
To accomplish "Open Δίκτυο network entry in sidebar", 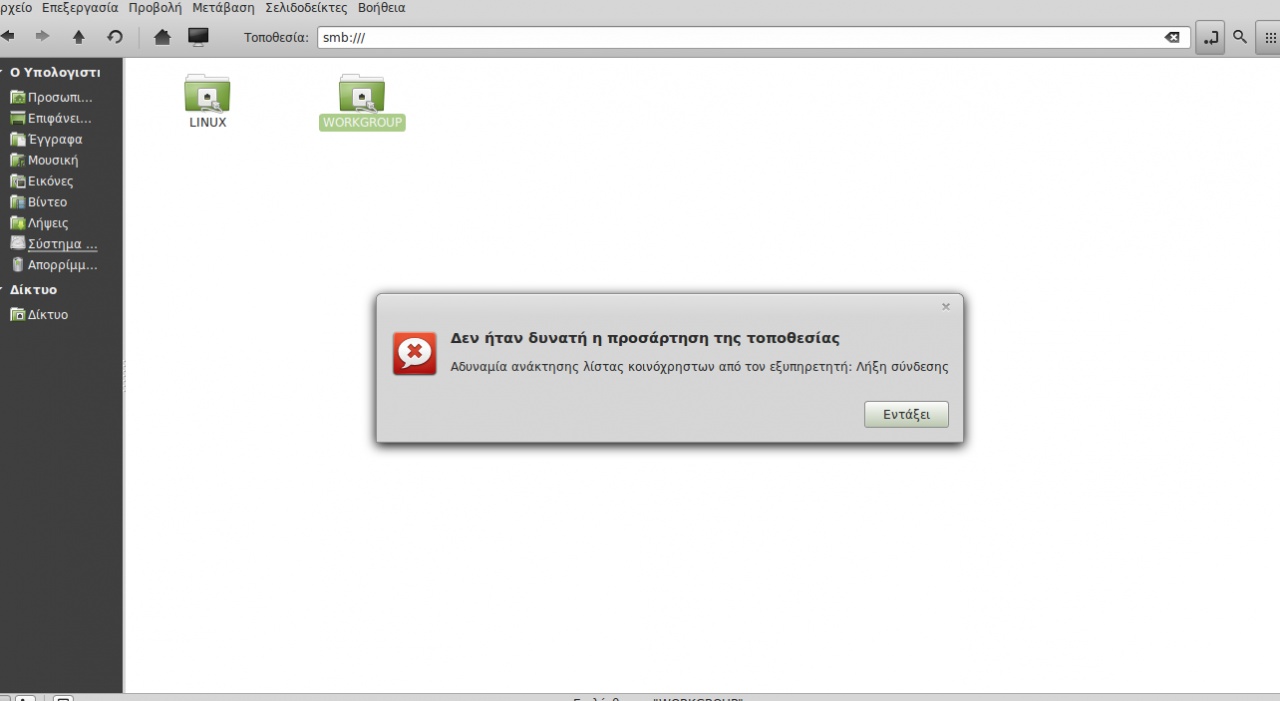I will tap(39, 314).
